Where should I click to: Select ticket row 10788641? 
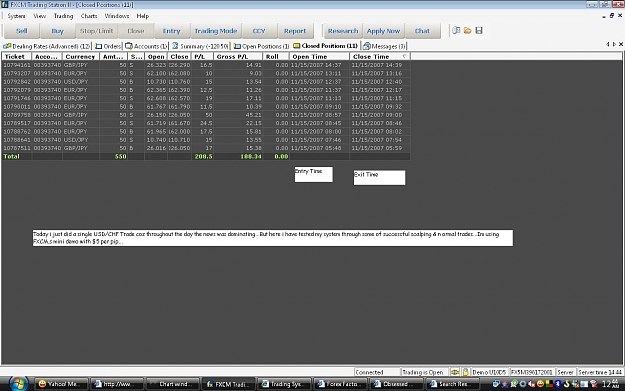(206, 140)
